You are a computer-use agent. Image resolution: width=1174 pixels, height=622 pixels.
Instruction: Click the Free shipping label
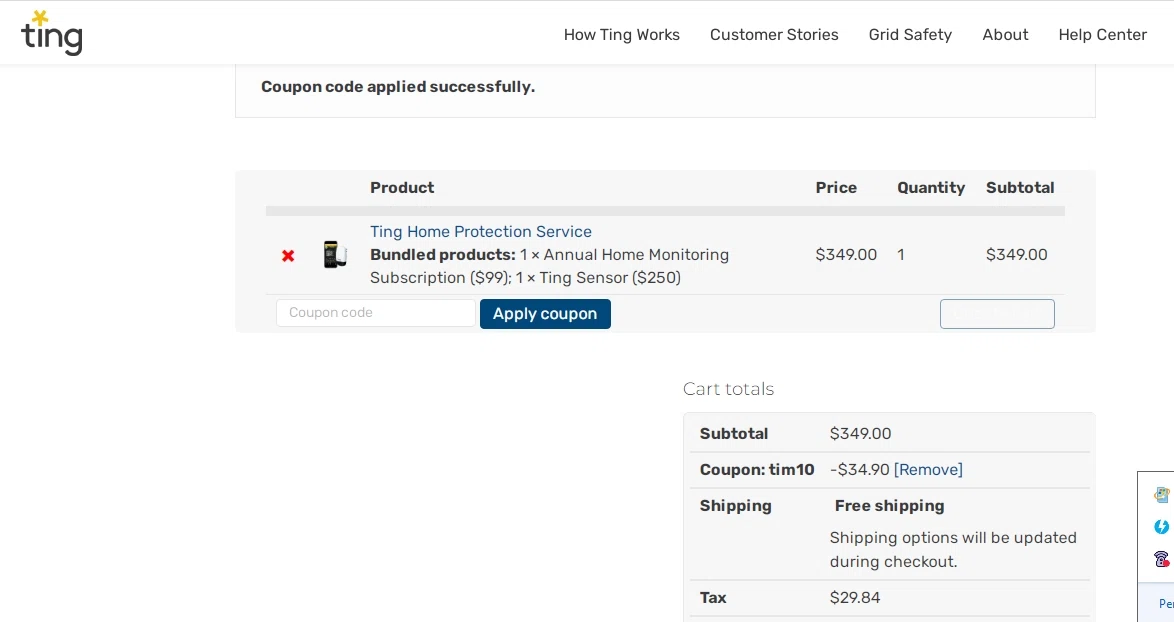(889, 506)
